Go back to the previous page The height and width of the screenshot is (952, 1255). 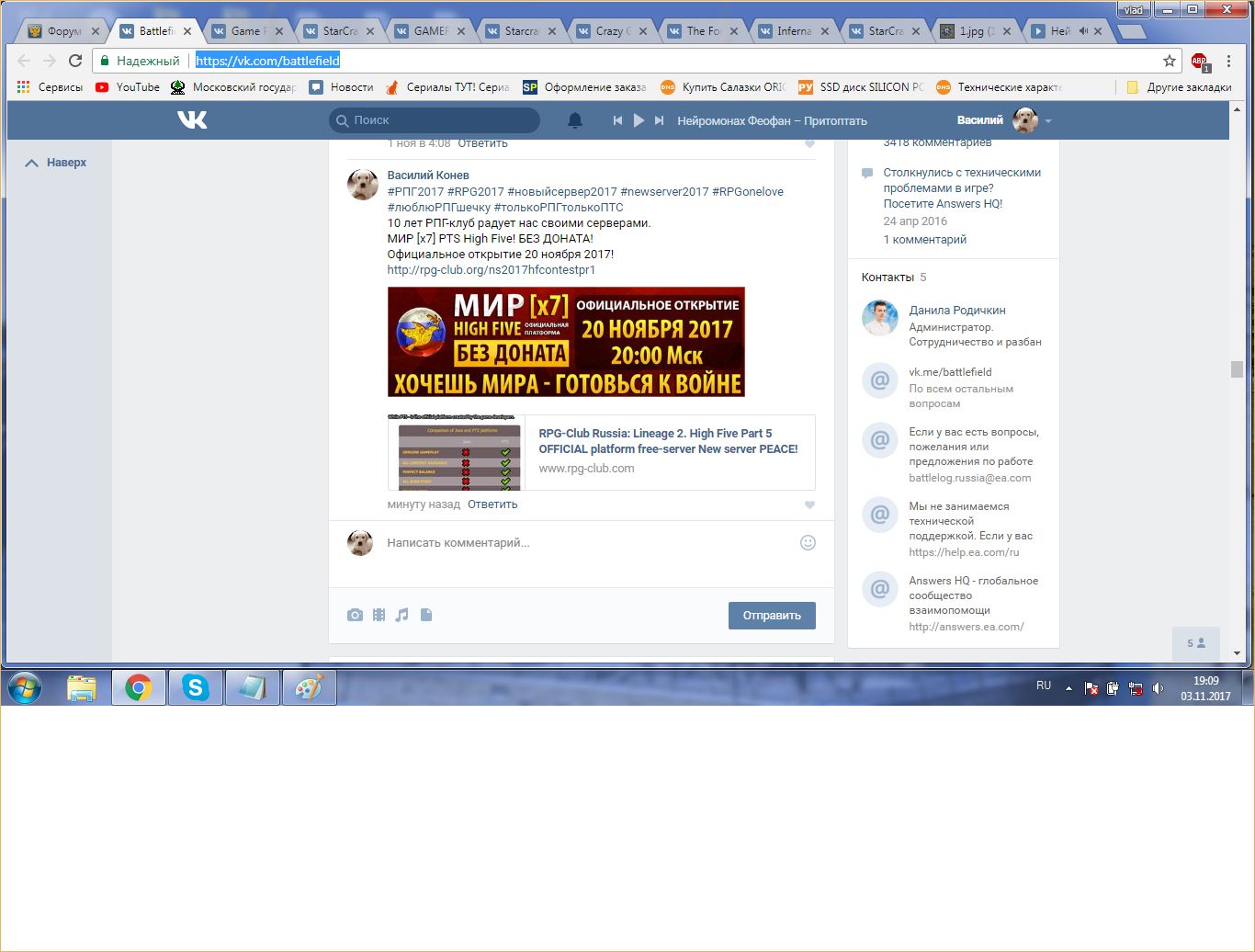[24, 61]
